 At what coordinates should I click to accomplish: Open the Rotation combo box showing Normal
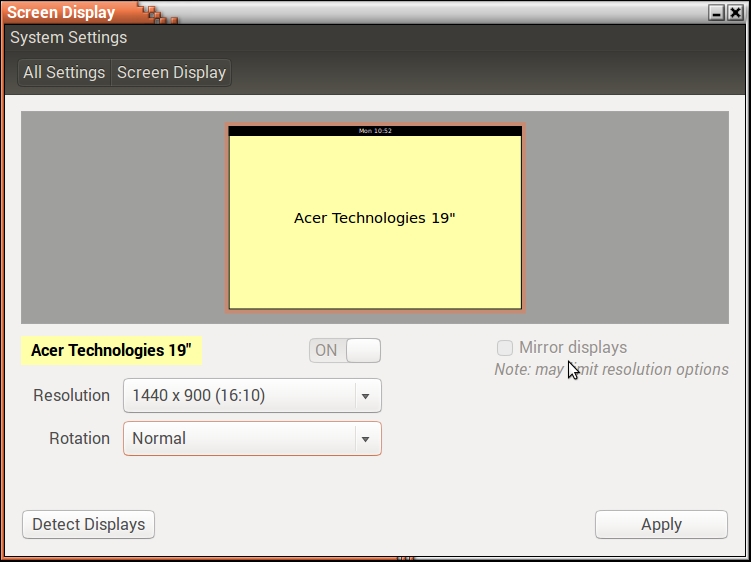click(240, 439)
